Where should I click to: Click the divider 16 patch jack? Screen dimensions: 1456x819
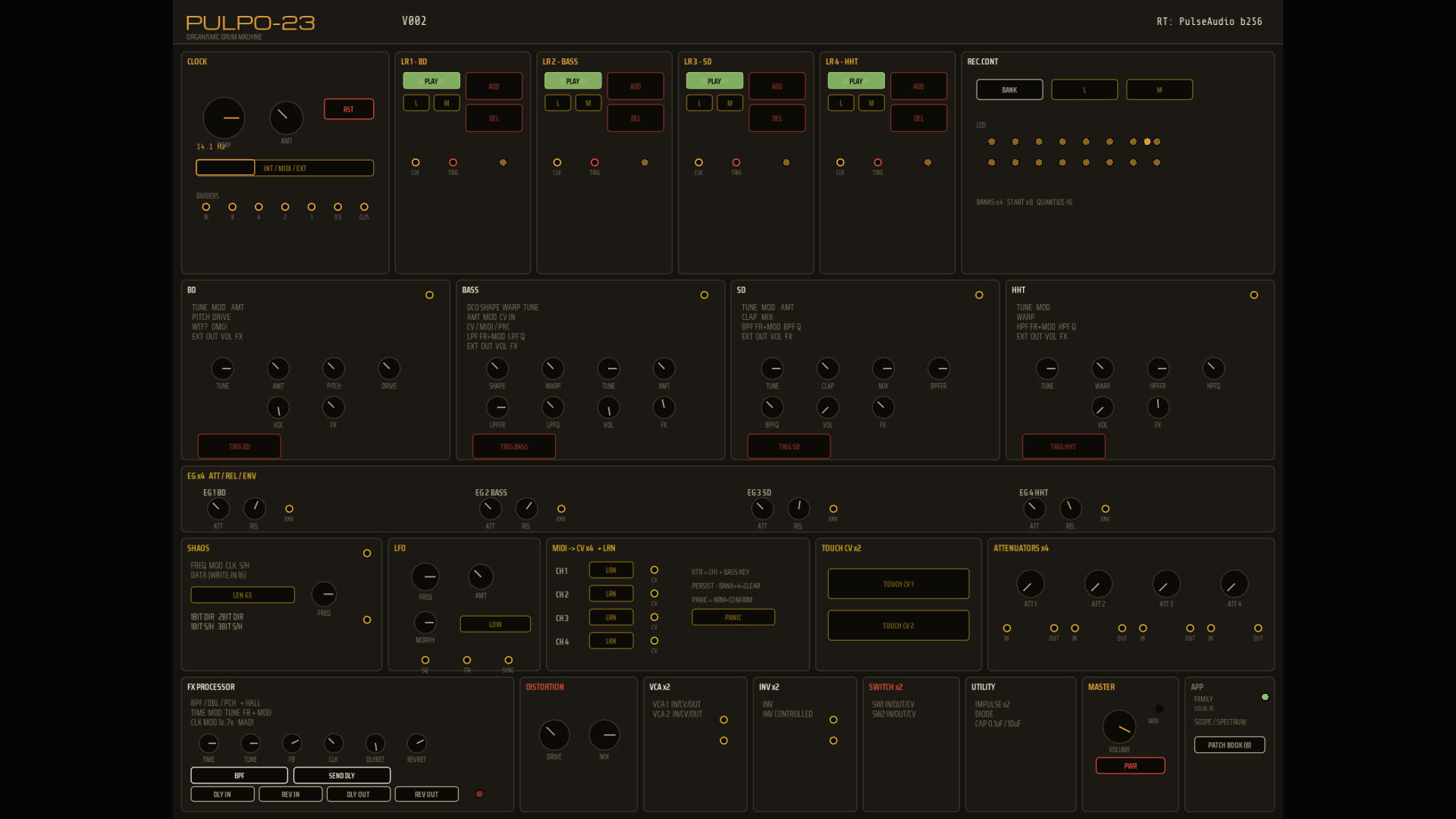pyautogui.click(x=206, y=207)
